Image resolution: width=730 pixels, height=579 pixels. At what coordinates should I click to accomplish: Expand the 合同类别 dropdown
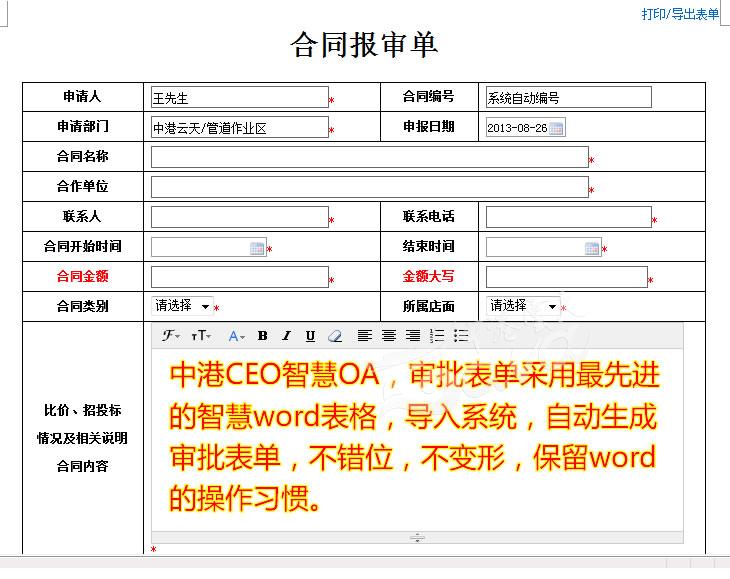(182, 306)
